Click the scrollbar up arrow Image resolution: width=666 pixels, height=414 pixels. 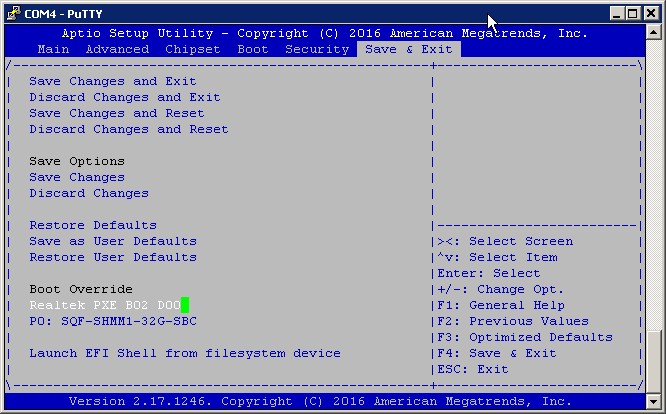click(x=653, y=32)
